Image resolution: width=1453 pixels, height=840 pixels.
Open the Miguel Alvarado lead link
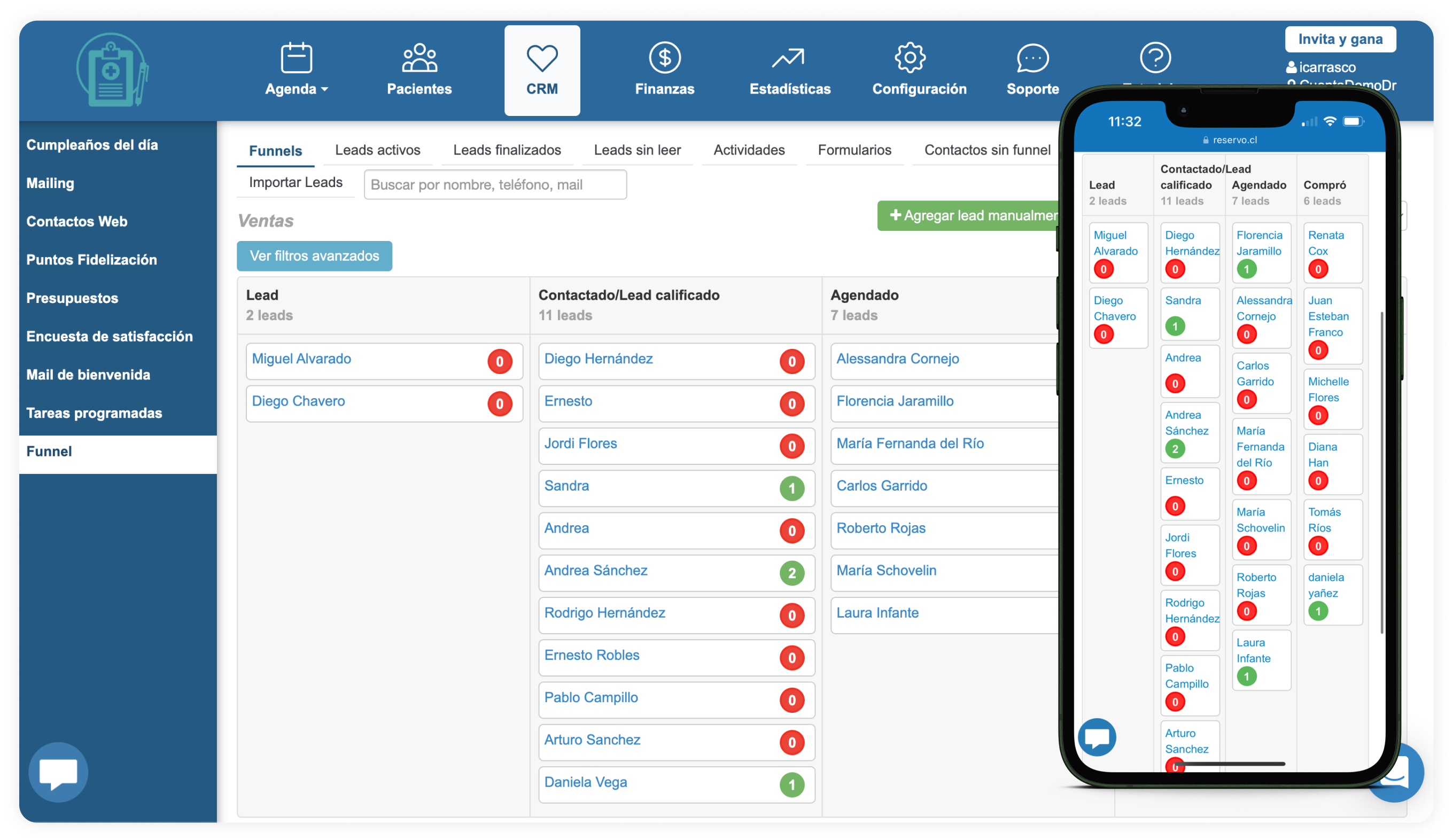301,359
